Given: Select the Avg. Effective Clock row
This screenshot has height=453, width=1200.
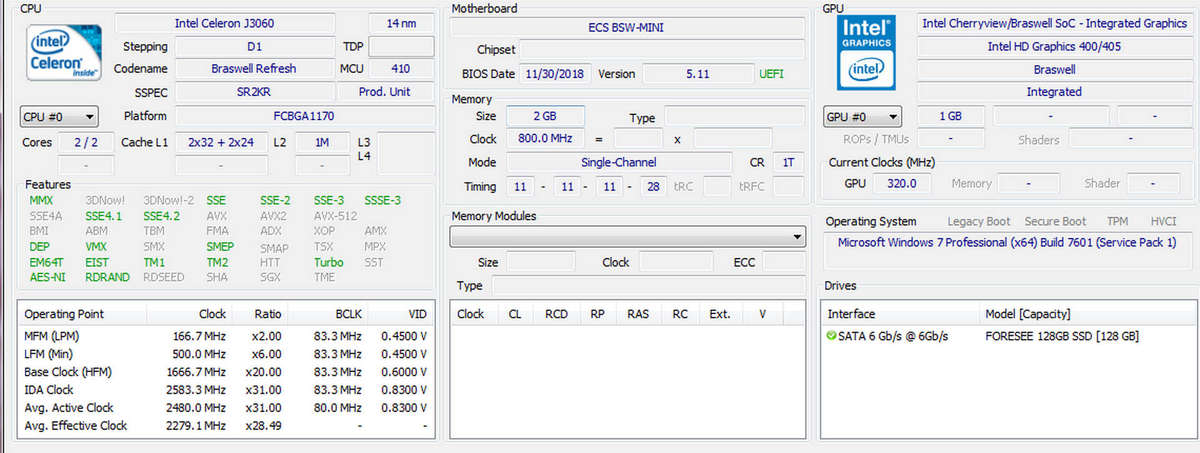Looking at the screenshot, I should point(228,426).
